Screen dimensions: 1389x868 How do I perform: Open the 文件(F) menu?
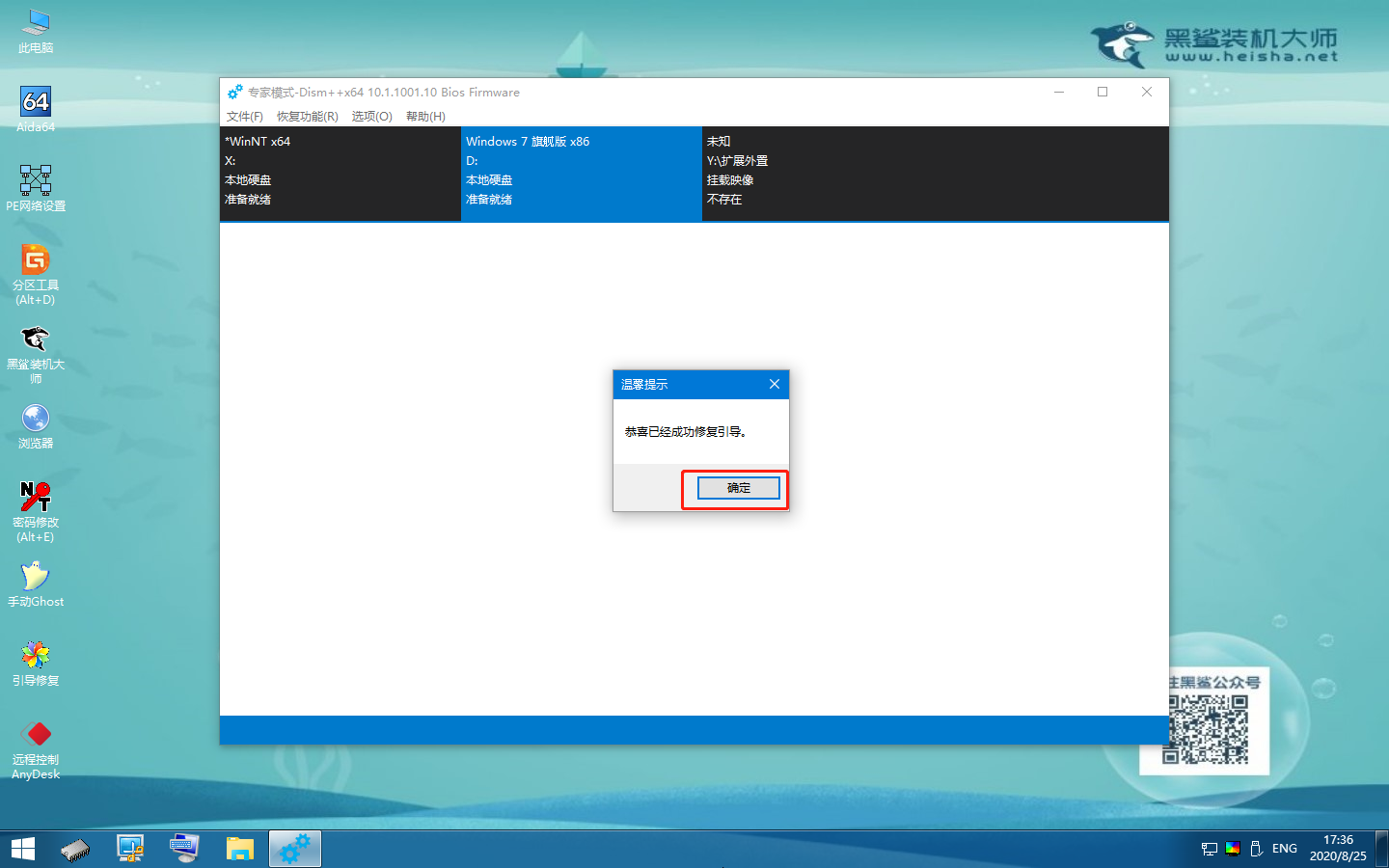pos(244,117)
